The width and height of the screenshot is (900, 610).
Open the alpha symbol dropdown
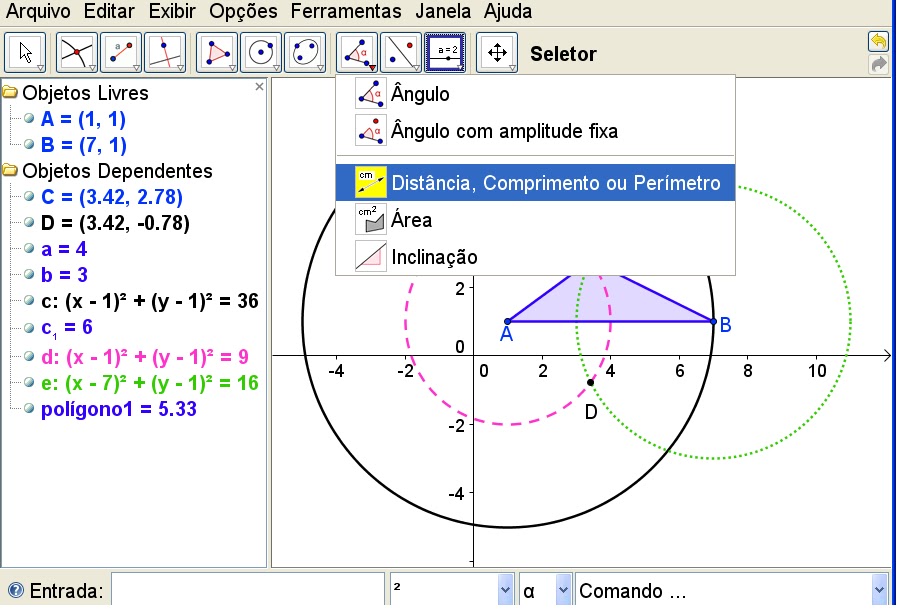(560, 590)
